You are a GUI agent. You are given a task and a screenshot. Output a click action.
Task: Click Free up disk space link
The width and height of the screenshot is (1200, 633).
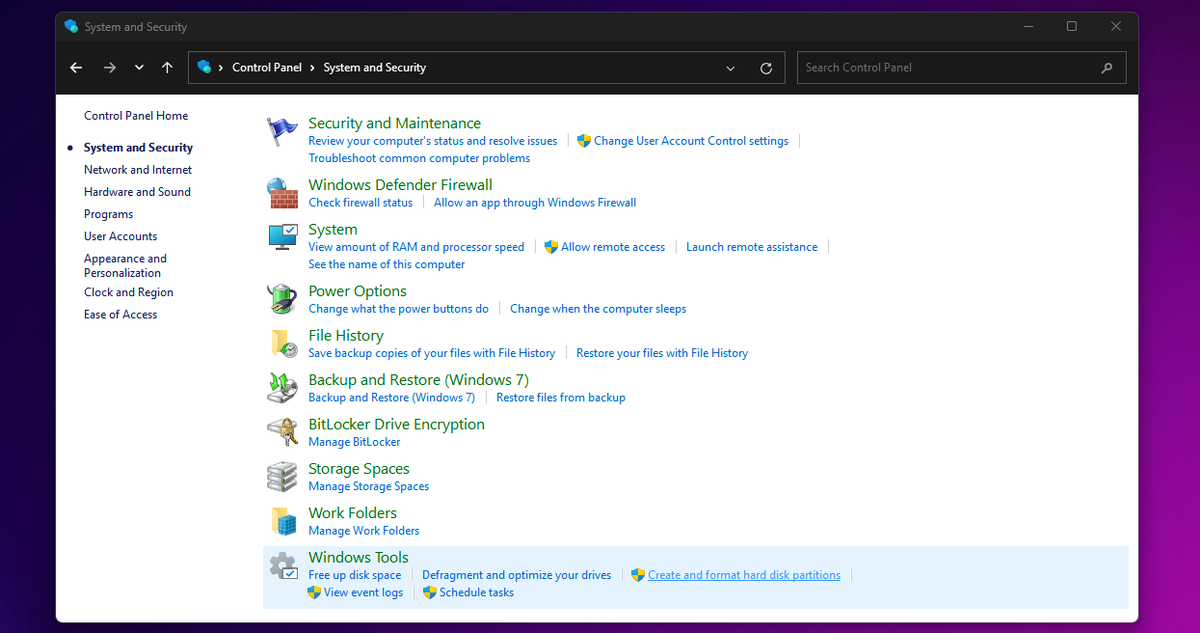tap(355, 575)
